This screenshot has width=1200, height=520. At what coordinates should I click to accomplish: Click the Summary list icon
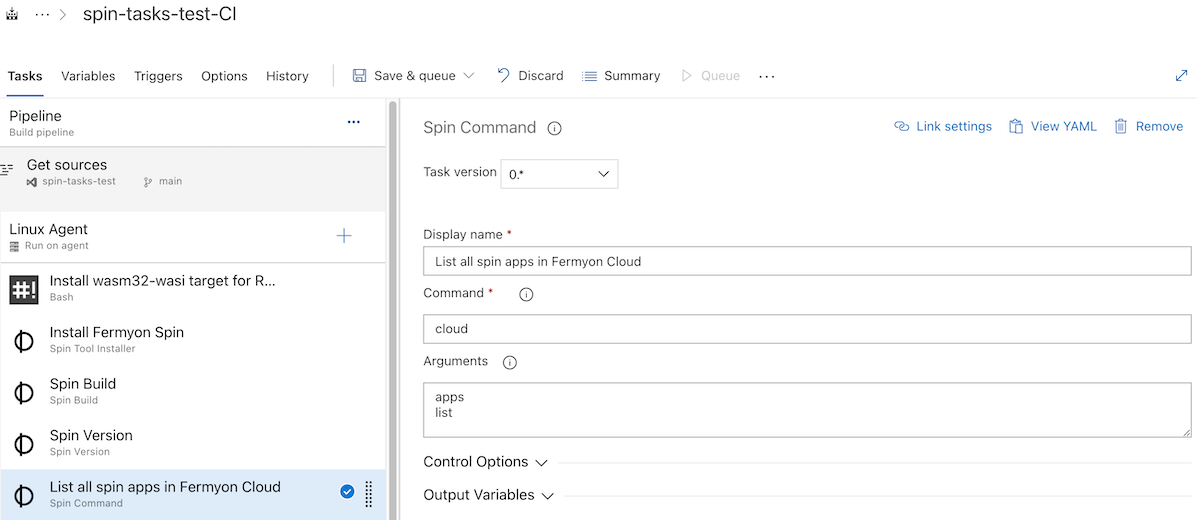590,76
